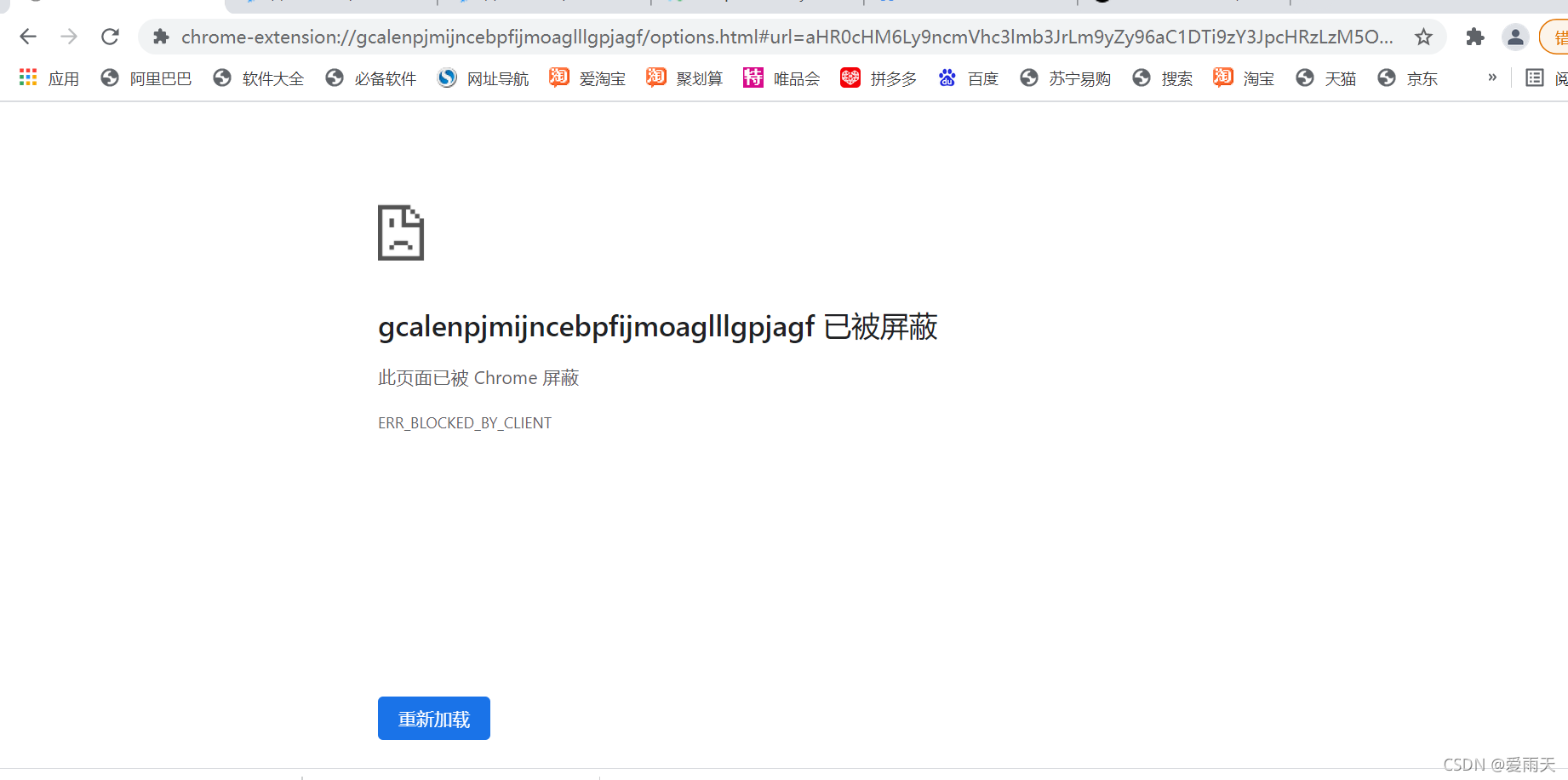This screenshot has width=1568, height=780.
Task: Open the reading list panel icon
Action: (1534, 77)
